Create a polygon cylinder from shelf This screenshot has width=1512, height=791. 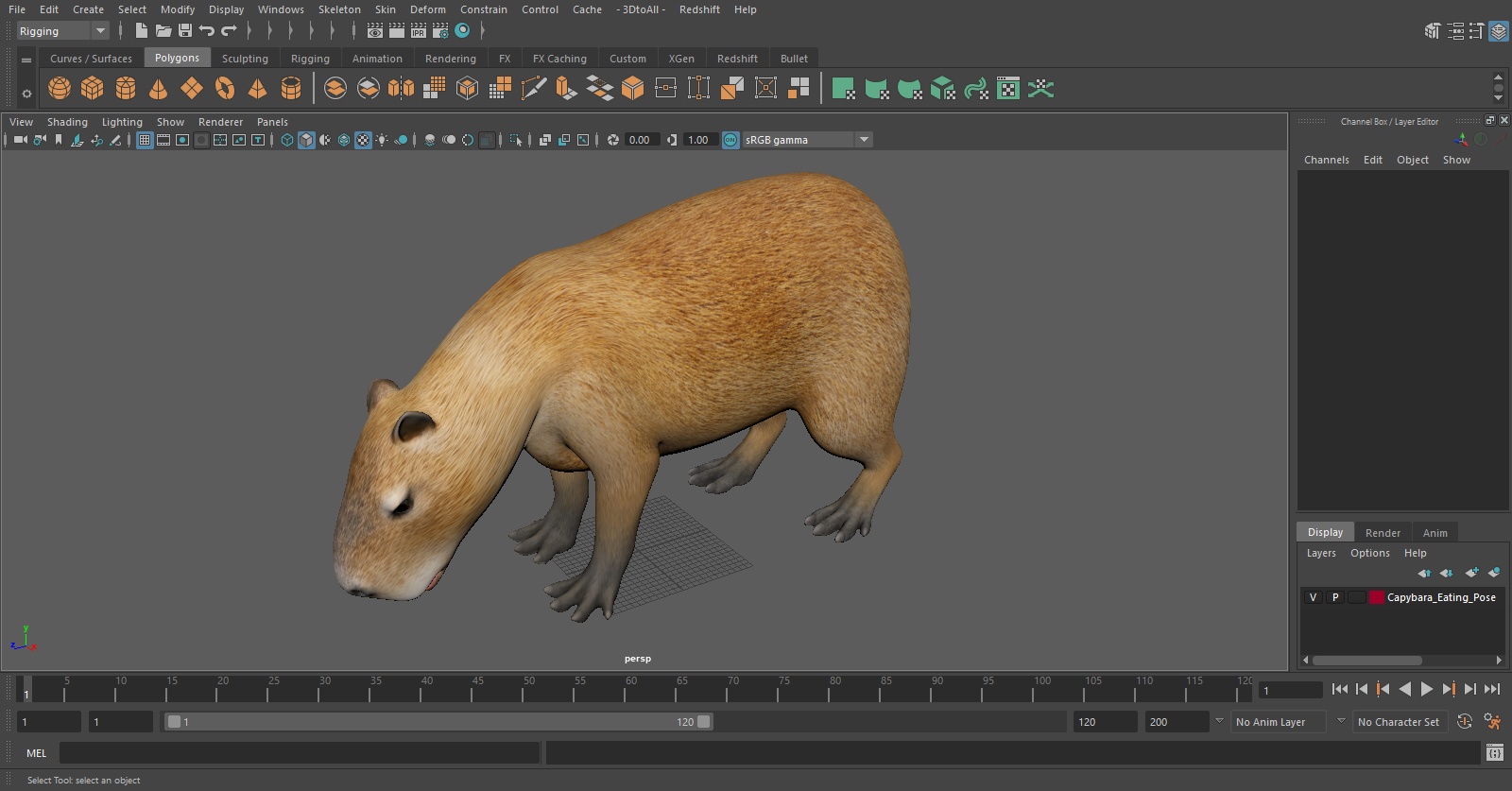[126, 89]
